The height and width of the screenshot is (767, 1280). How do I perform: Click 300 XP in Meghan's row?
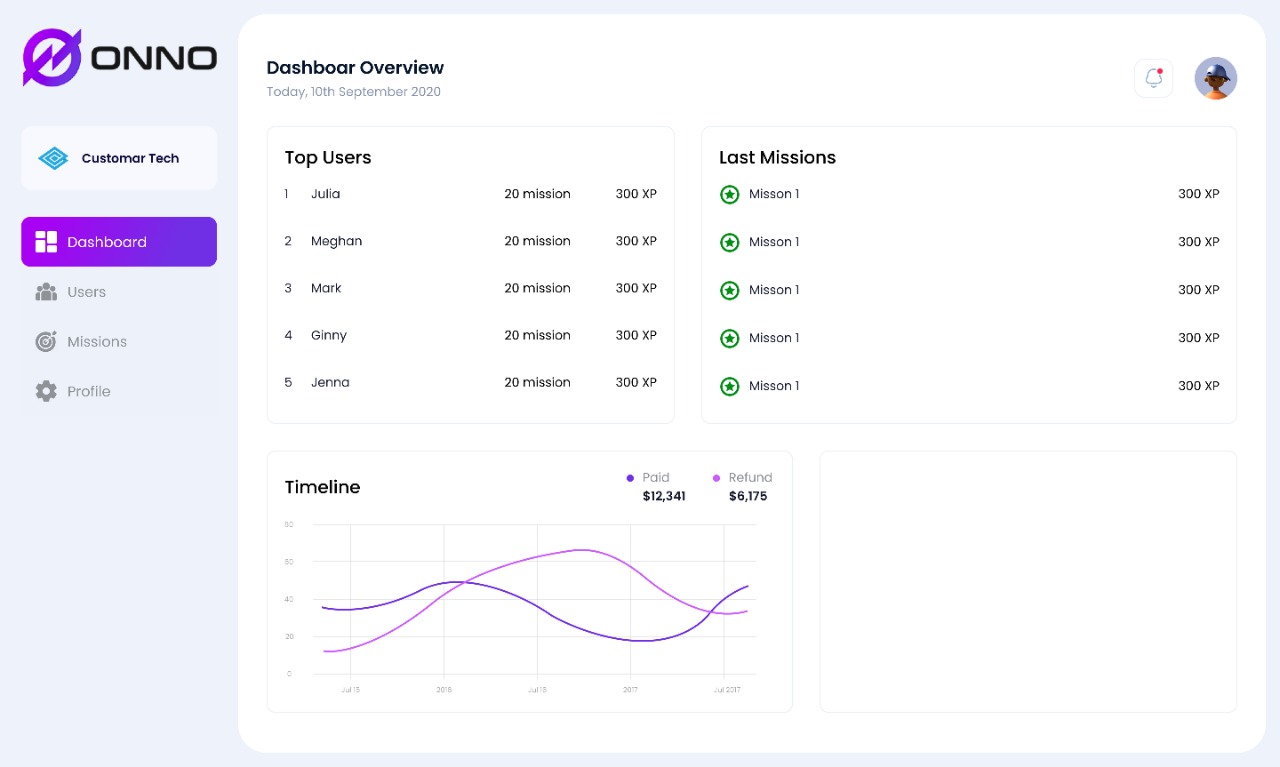[x=636, y=241]
